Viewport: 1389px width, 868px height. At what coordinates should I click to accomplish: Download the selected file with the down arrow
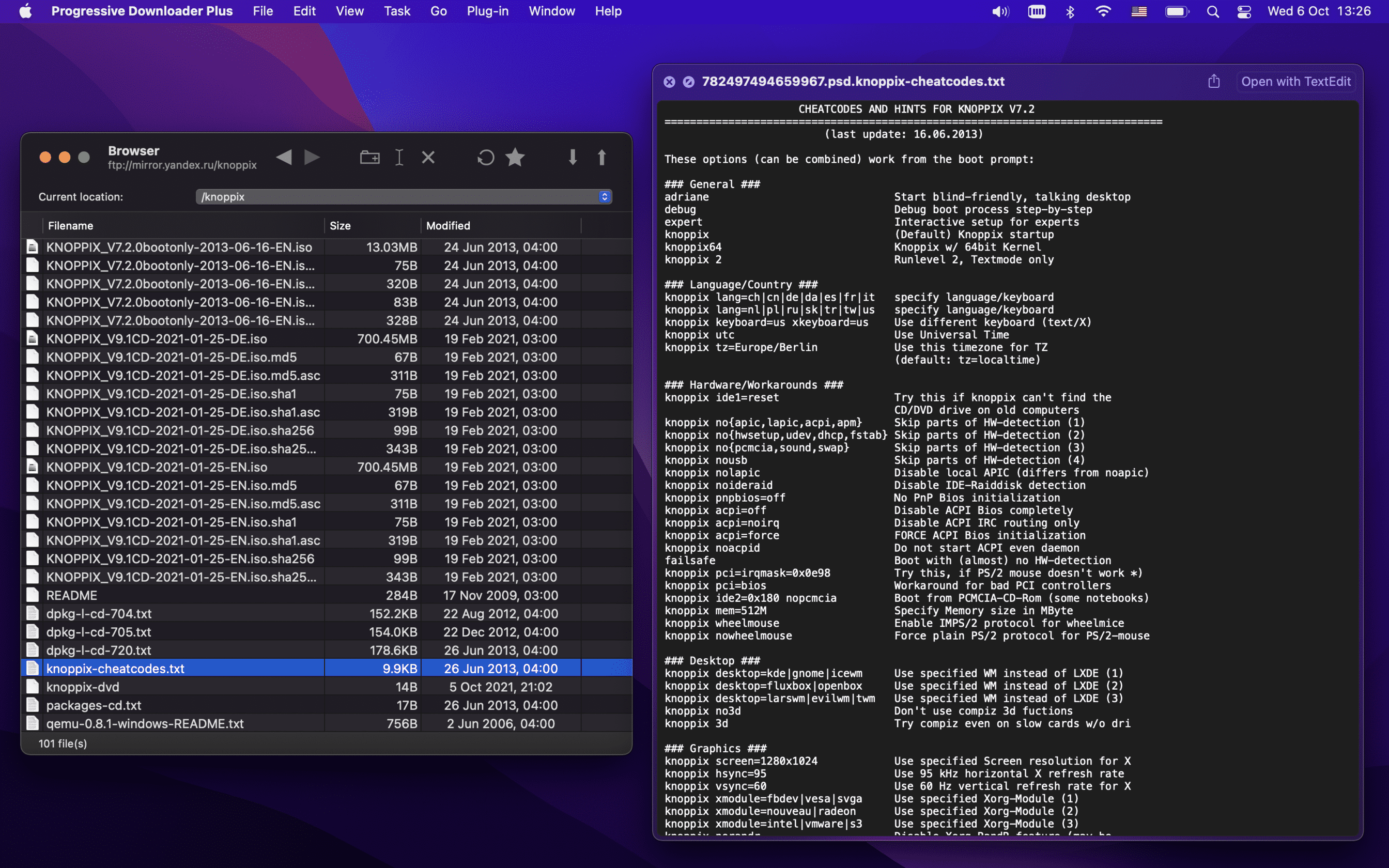[572, 157]
